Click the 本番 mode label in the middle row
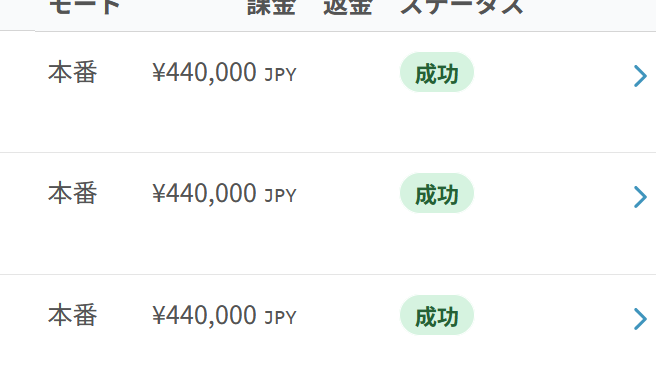Image resolution: width=656 pixels, height=384 pixels. (x=73, y=193)
